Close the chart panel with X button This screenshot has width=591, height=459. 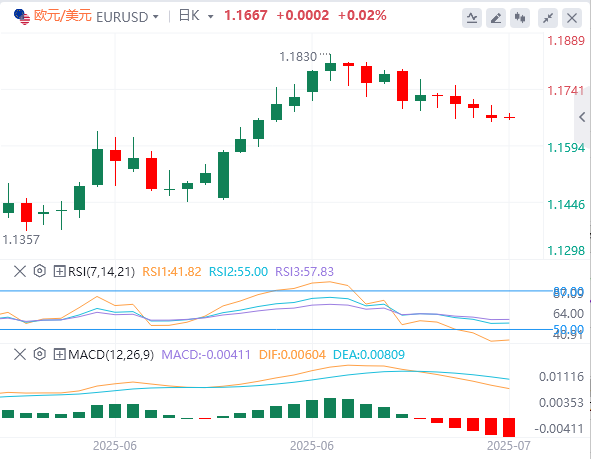coord(572,17)
